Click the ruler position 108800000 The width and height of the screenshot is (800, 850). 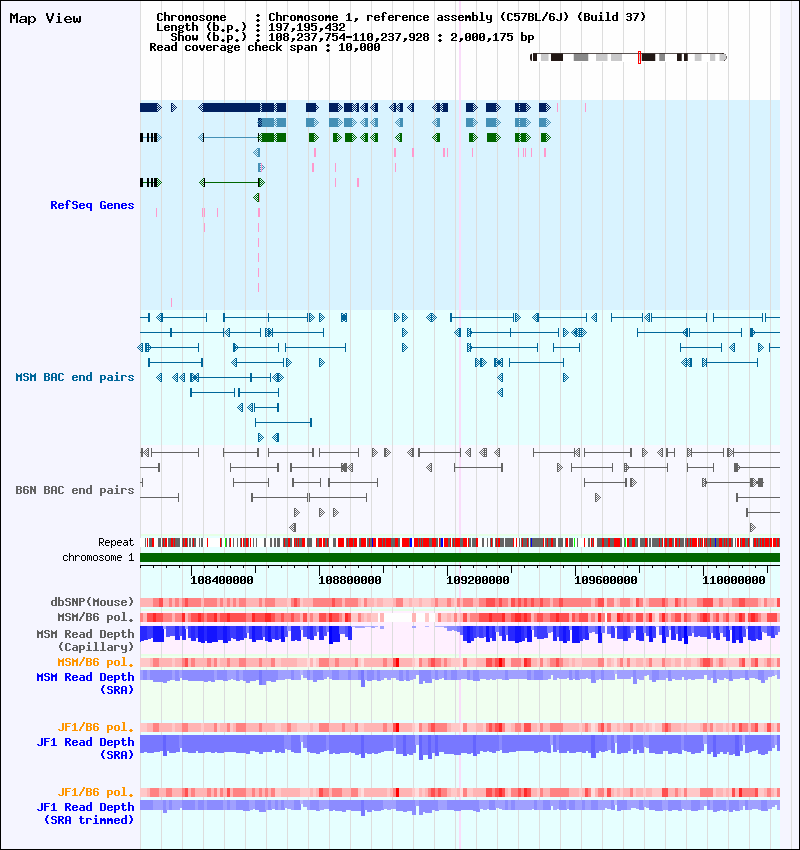[350, 580]
